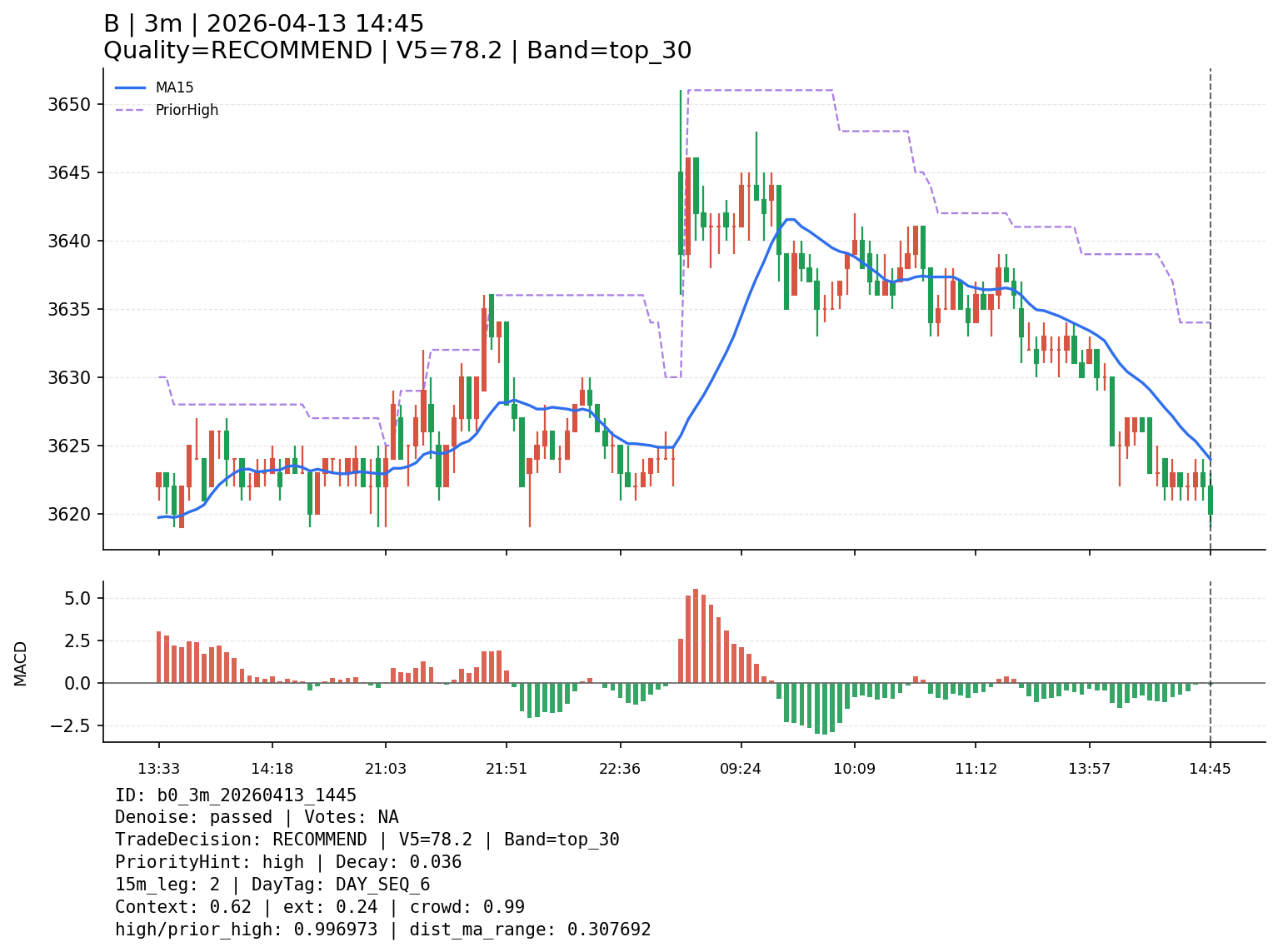
Task: Click the 15m_leg DayTag DAY_SEQ_6 line
Action: pyautogui.click(x=272, y=885)
